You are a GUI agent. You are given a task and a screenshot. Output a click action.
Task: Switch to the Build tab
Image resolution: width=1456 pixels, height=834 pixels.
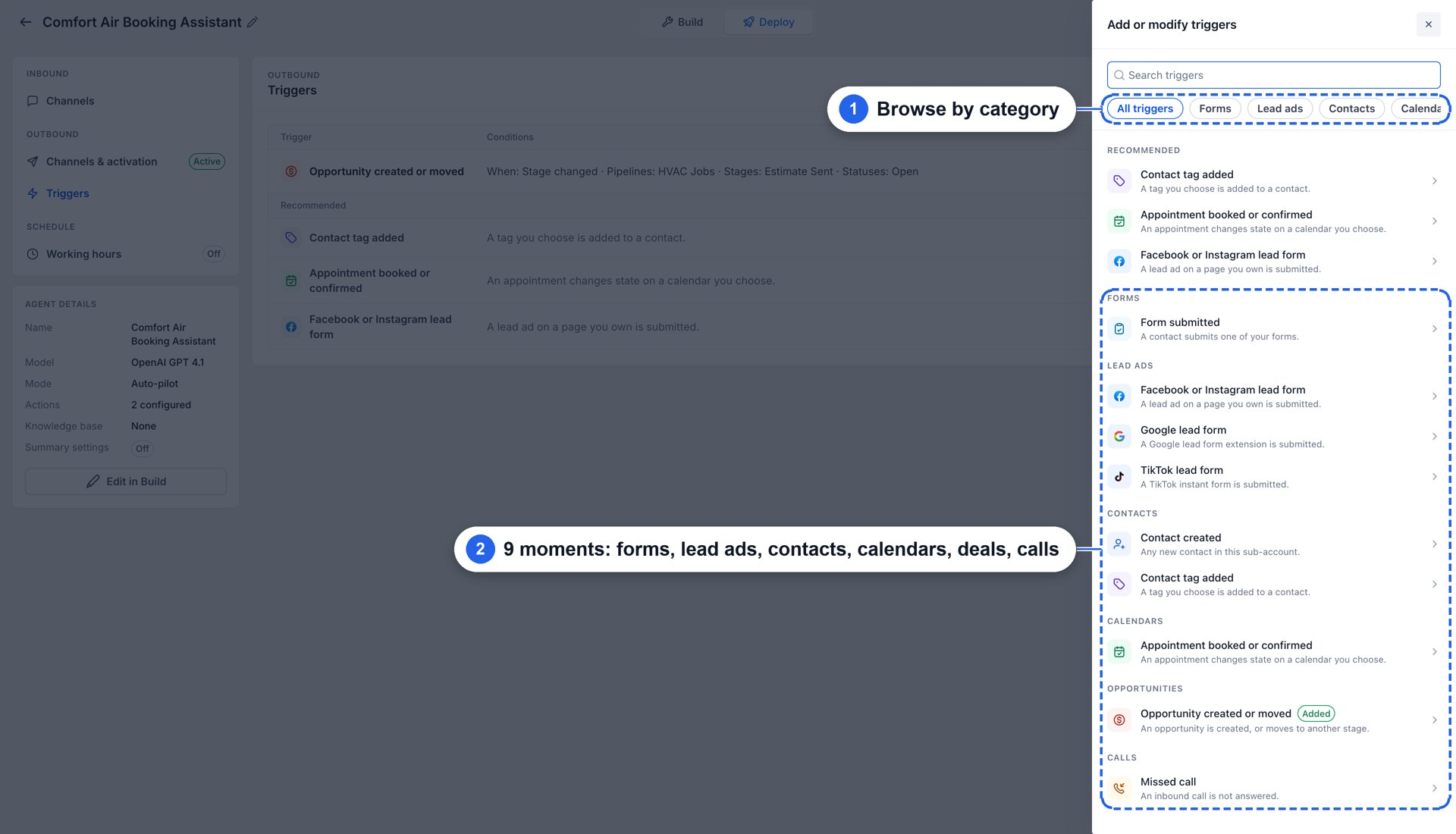click(682, 22)
